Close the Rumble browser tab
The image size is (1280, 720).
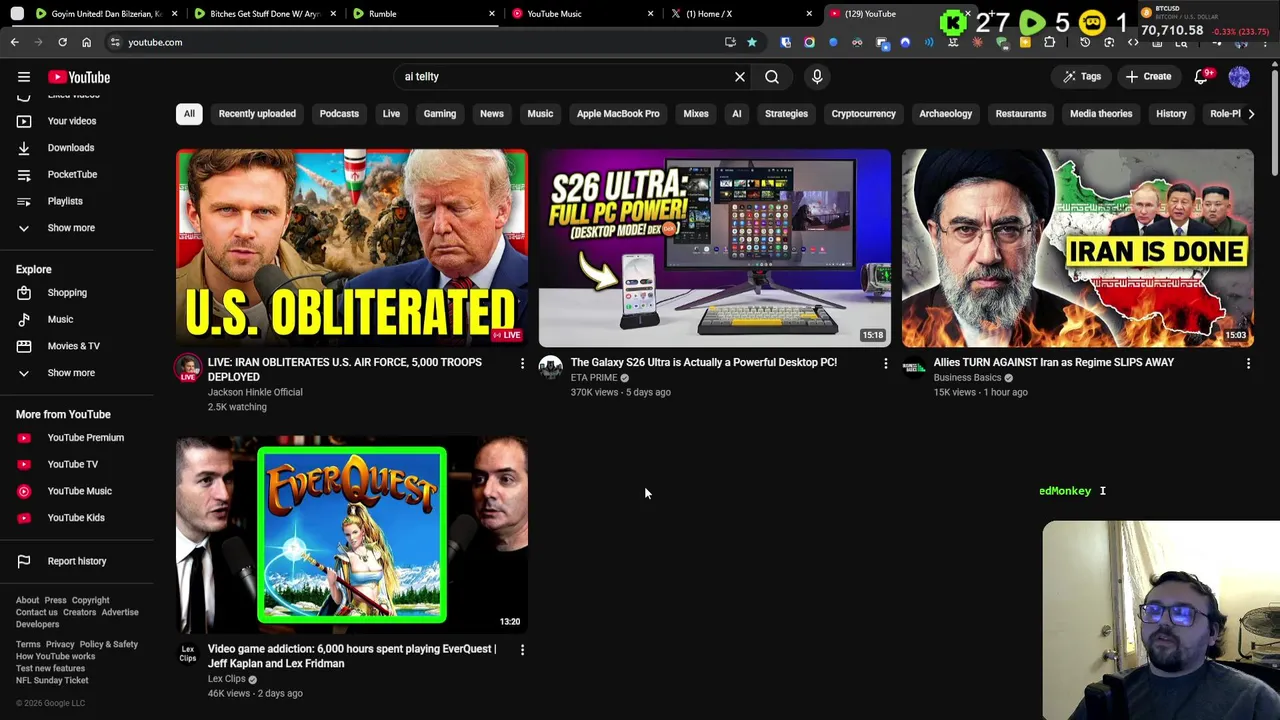coord(491,14)
